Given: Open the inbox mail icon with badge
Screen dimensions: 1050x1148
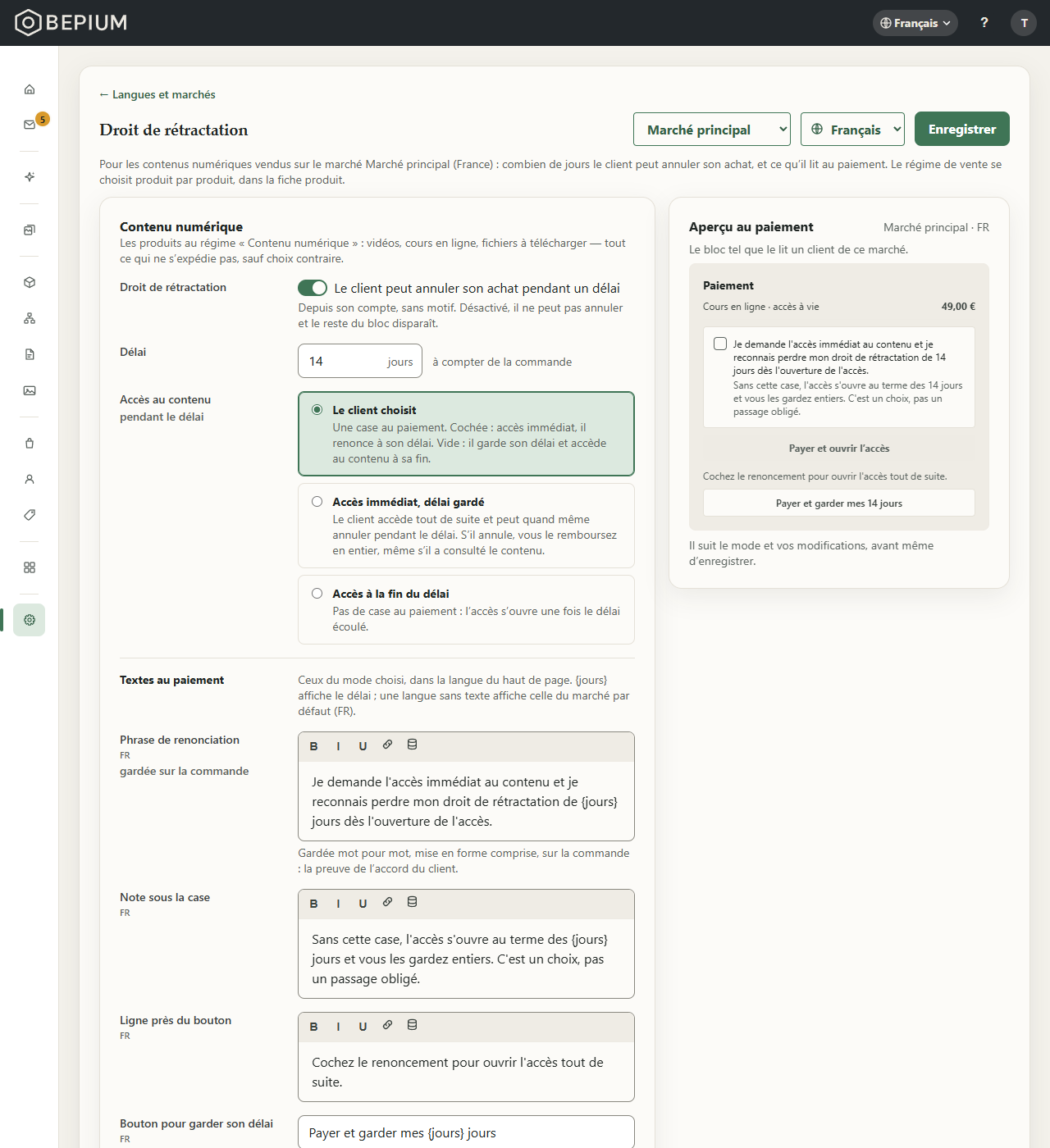Looking at the screenshot, I should pyautogui.click(x=30, y=125).
